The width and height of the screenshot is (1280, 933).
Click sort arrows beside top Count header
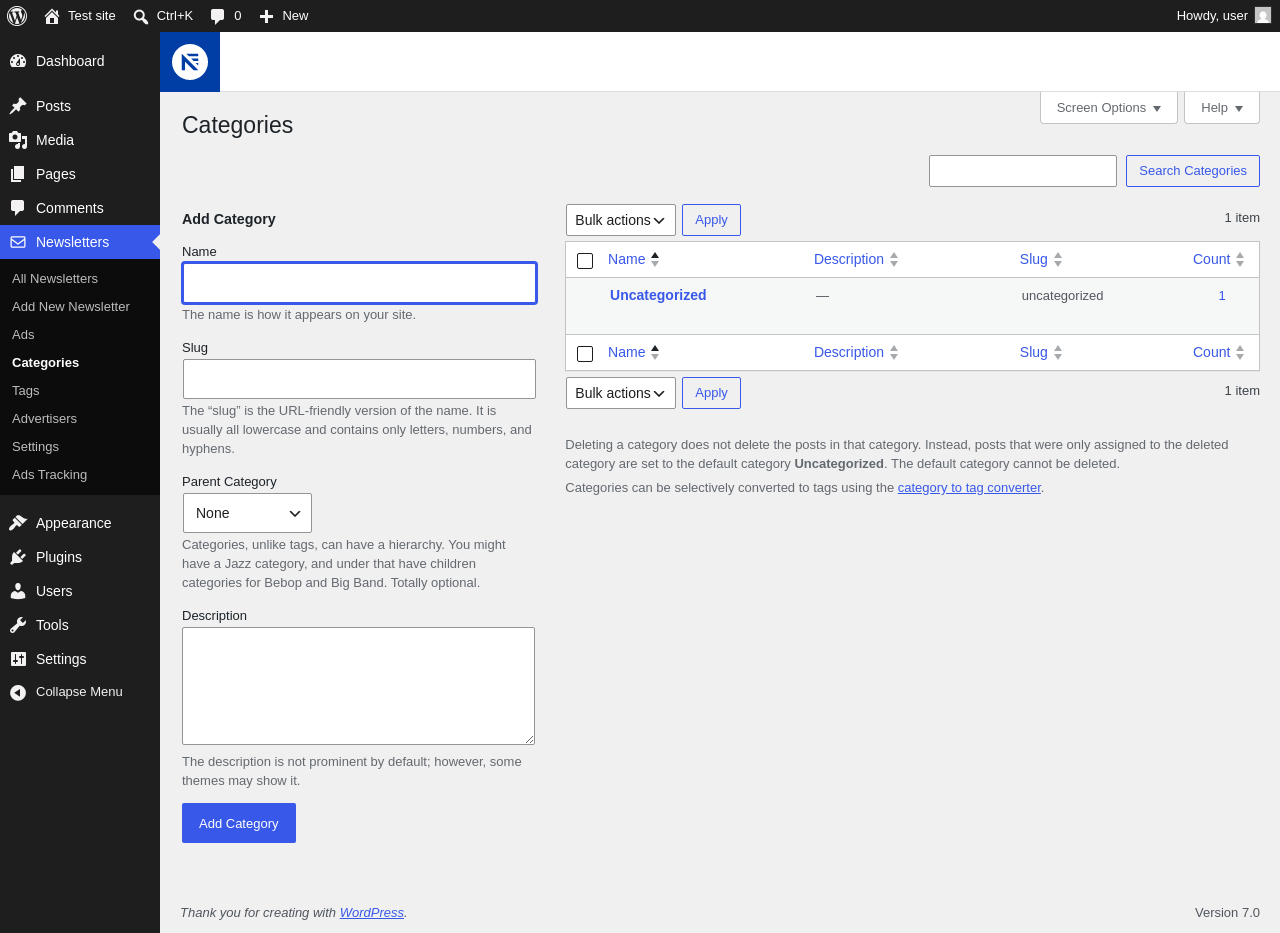[x=1240, y=259]
